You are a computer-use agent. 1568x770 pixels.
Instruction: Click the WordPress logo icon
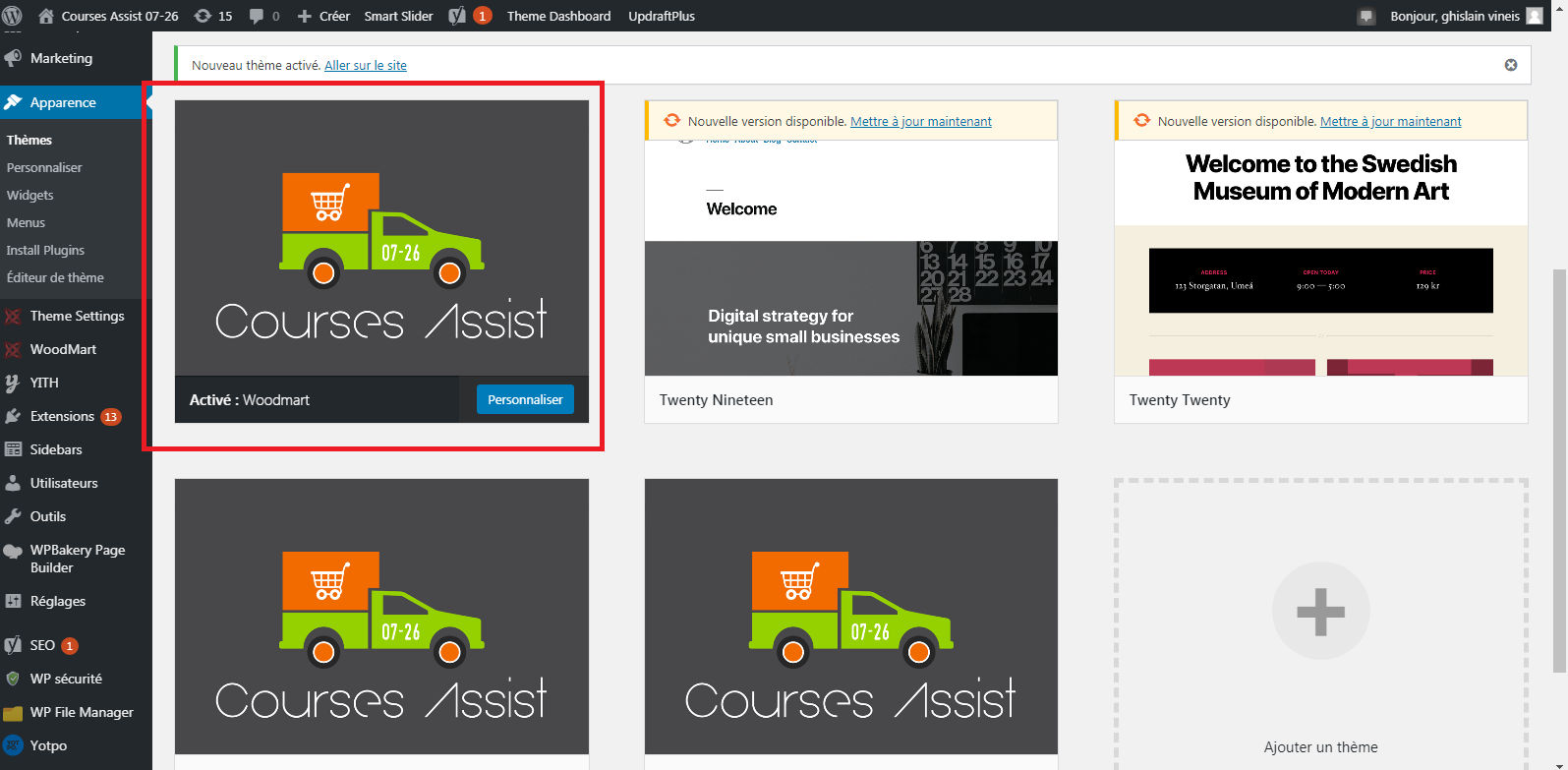(13, 16)
